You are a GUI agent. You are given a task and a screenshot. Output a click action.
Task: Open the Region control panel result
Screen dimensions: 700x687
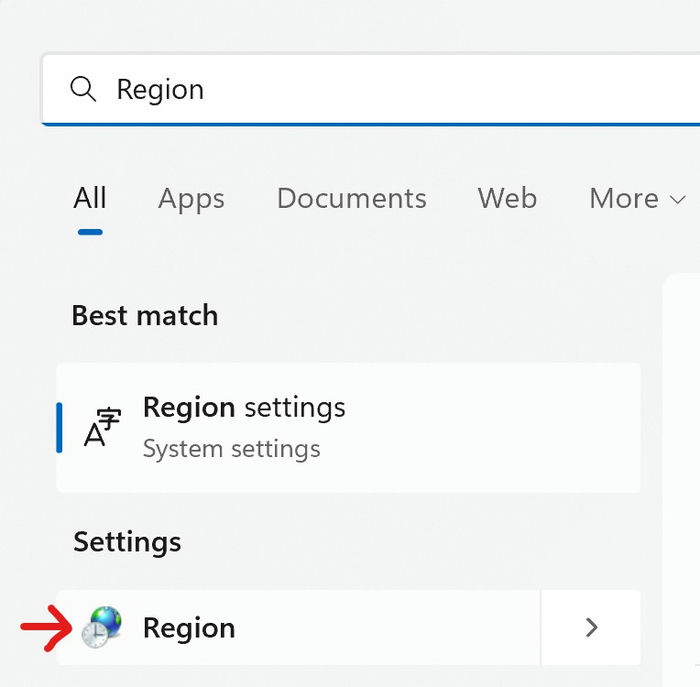(298, 628)
